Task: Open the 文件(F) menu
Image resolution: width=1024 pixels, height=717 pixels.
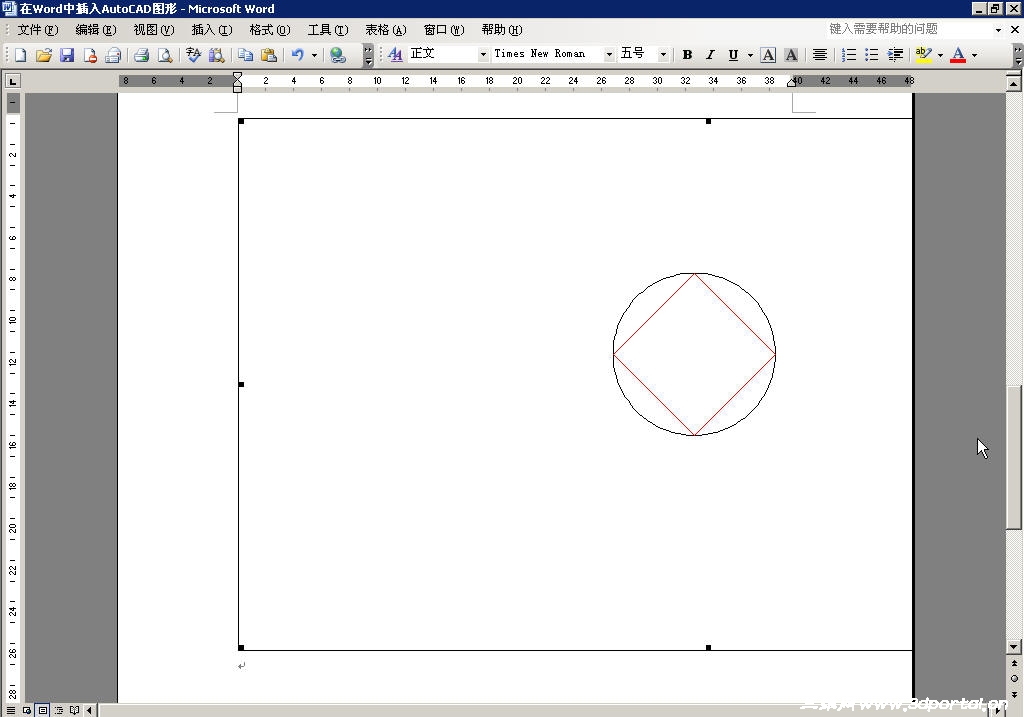Action: tap(37, 29)
